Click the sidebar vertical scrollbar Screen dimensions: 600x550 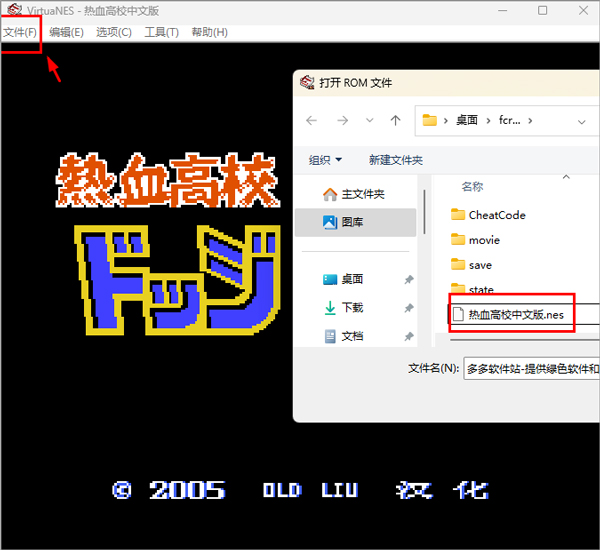pos(424,212)
